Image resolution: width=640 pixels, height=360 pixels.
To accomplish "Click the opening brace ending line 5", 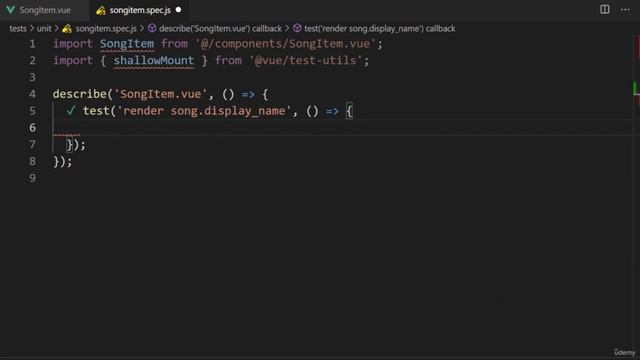I will [x=349, y=111].
